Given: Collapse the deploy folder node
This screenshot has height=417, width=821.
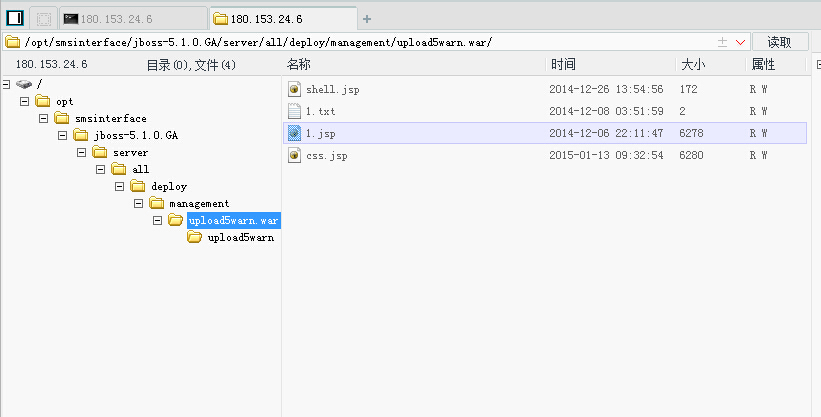Looking at the screenshot, I should [119, 186].
